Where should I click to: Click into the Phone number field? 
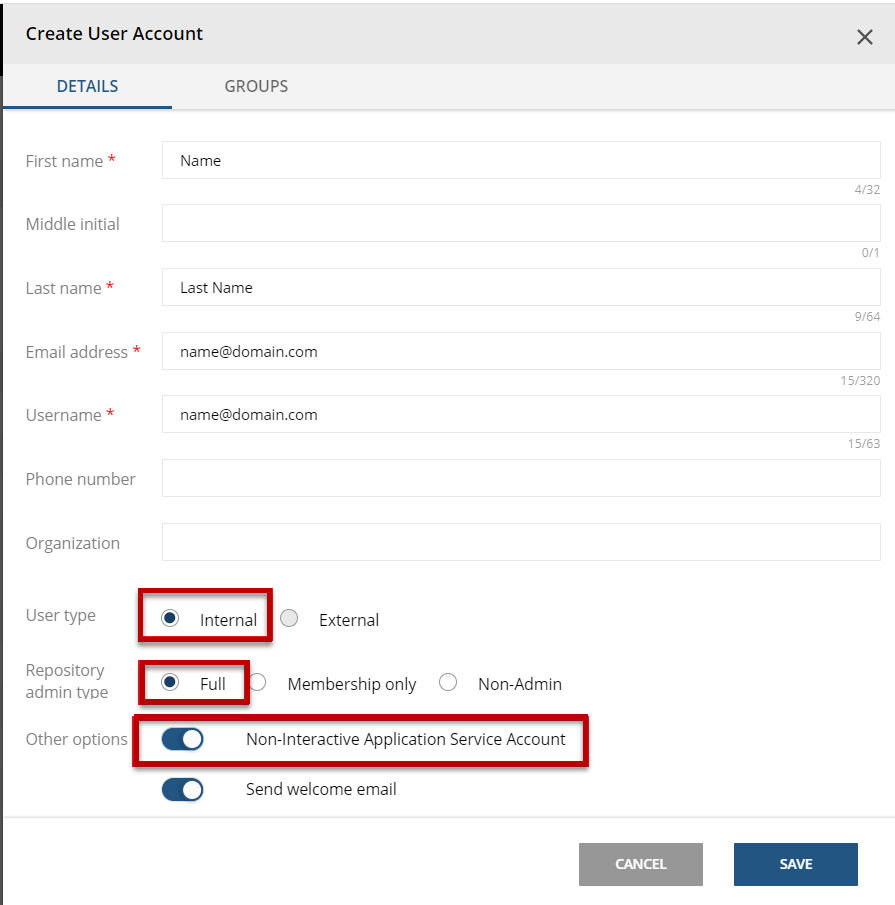[x=520, y=478]
